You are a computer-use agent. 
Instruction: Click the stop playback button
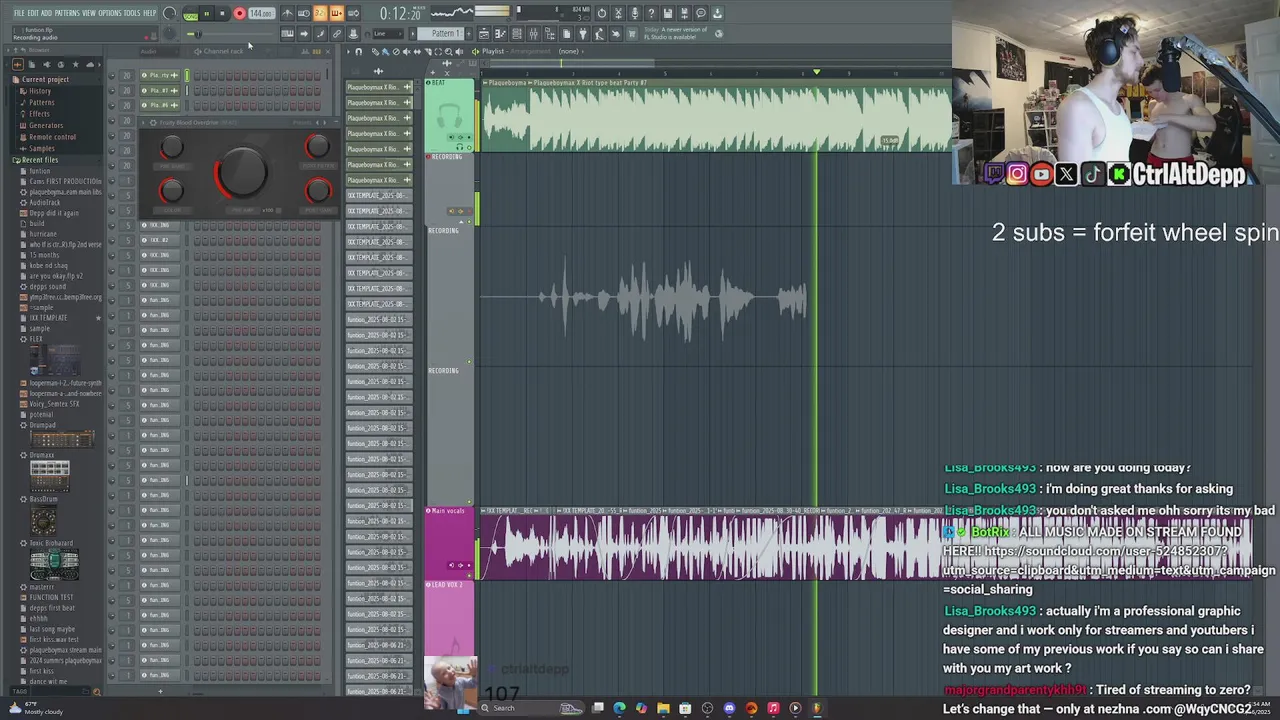point(222,14)
